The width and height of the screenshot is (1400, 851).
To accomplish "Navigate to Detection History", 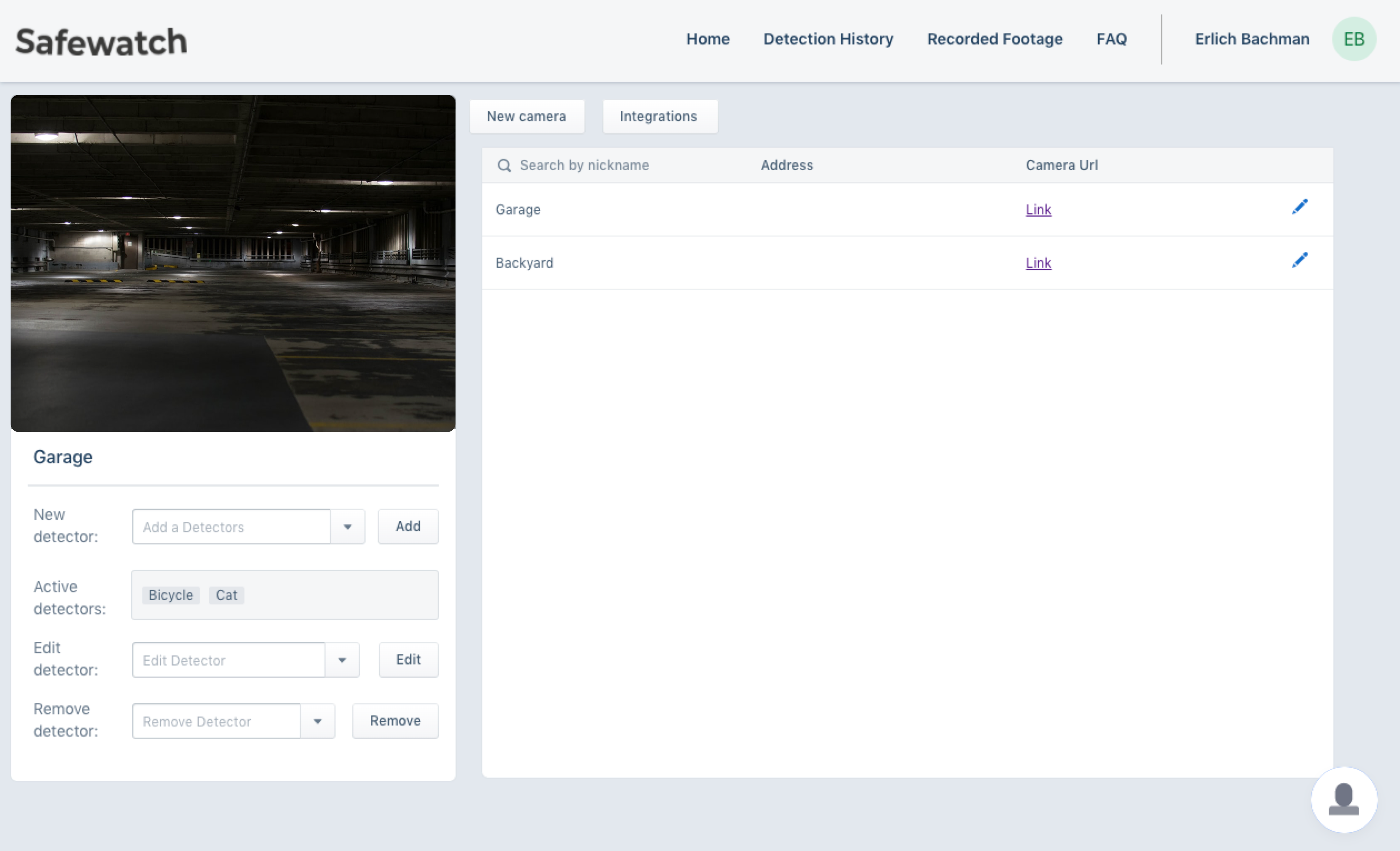I will pos(828,39).
